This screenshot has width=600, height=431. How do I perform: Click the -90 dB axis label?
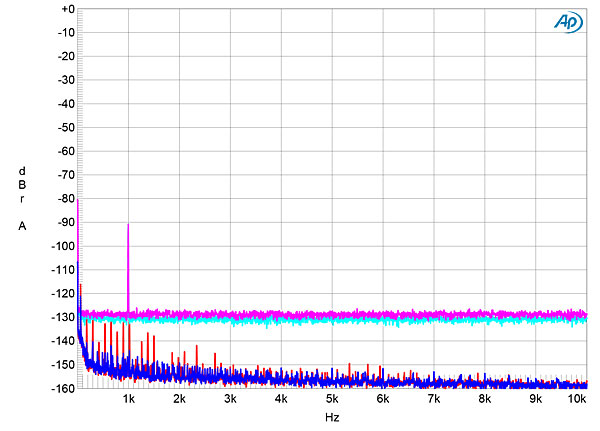[66, 222]
